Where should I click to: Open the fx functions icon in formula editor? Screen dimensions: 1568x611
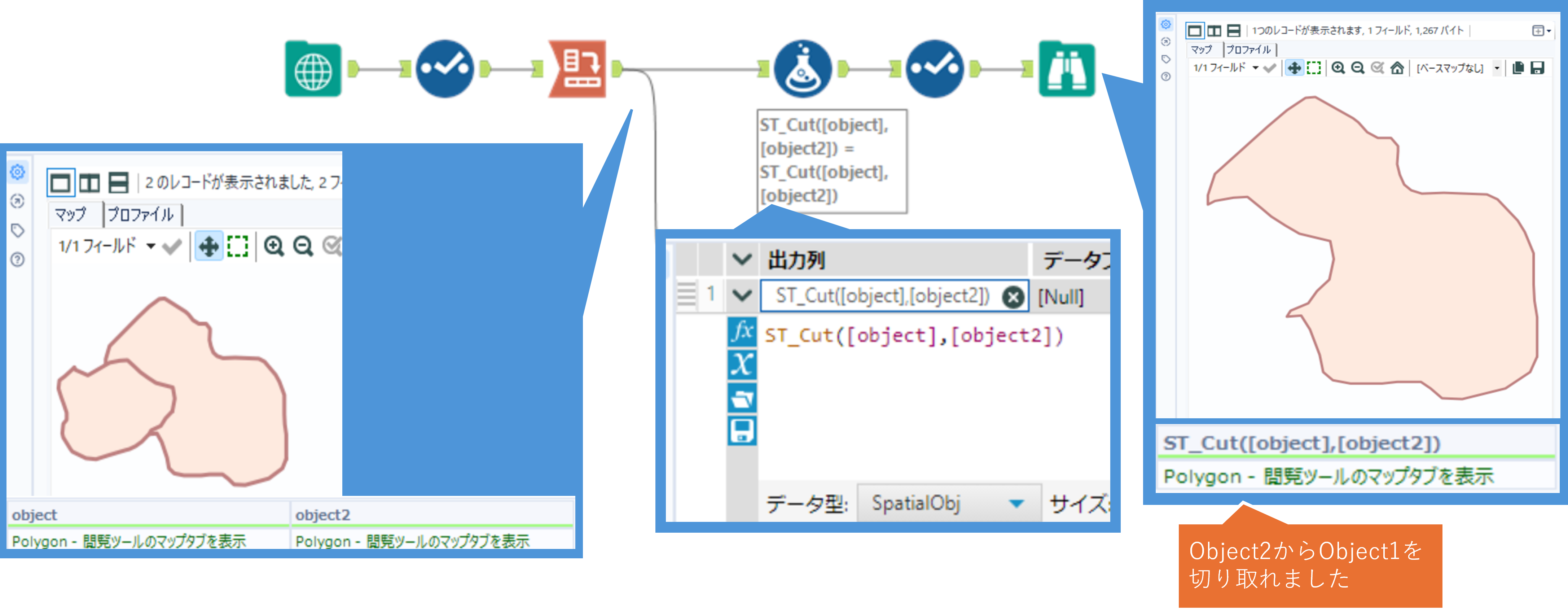click(741, 332)
